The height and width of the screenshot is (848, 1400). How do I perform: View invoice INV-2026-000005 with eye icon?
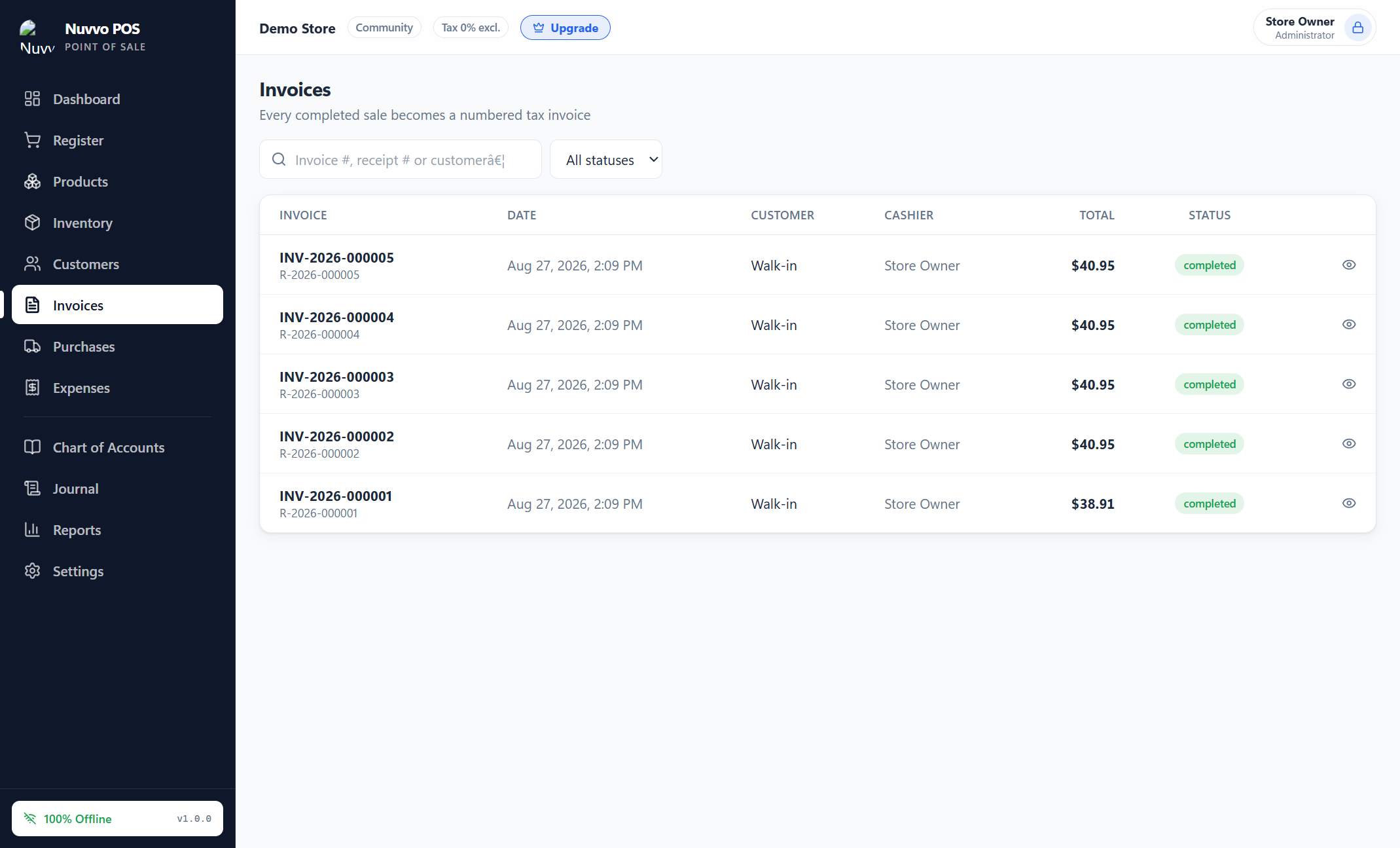coord(1349,265)
